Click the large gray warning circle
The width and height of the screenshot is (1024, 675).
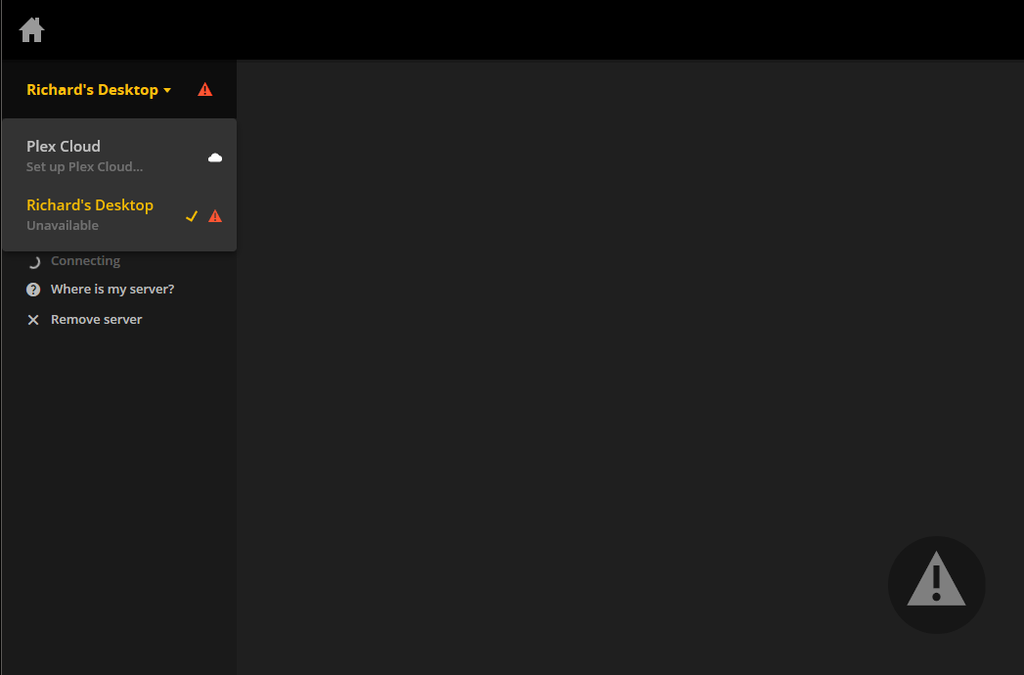936,584
